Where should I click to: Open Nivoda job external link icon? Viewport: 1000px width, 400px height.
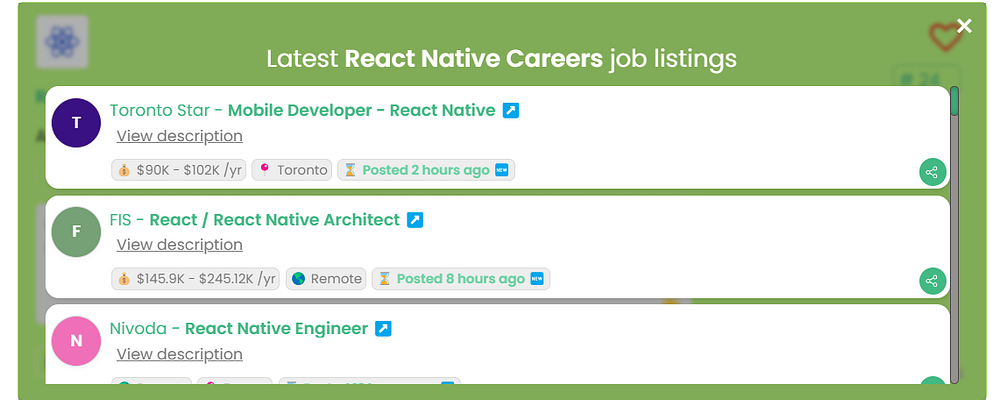click(383, 328)
